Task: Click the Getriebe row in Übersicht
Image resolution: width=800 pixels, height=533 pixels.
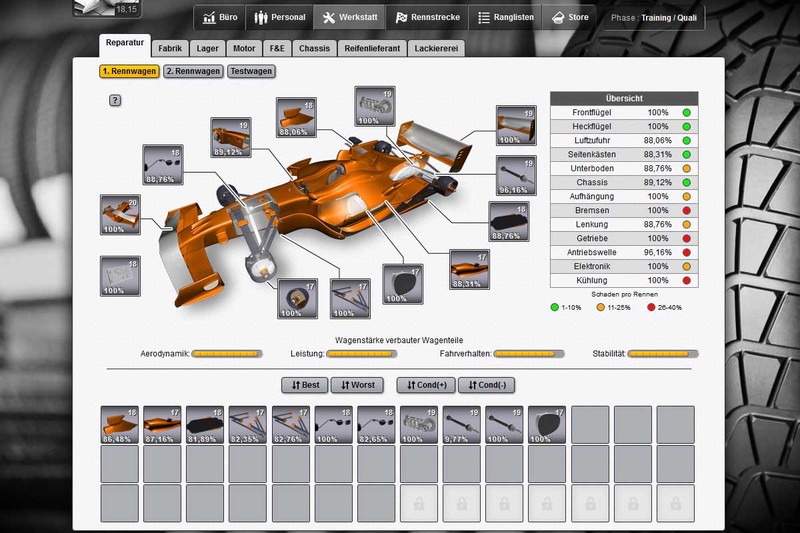Action: (x=624, y=239)
